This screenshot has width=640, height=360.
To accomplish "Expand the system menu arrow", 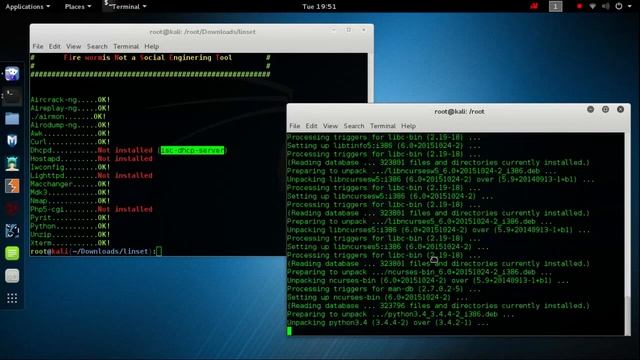I will [629, 7].
